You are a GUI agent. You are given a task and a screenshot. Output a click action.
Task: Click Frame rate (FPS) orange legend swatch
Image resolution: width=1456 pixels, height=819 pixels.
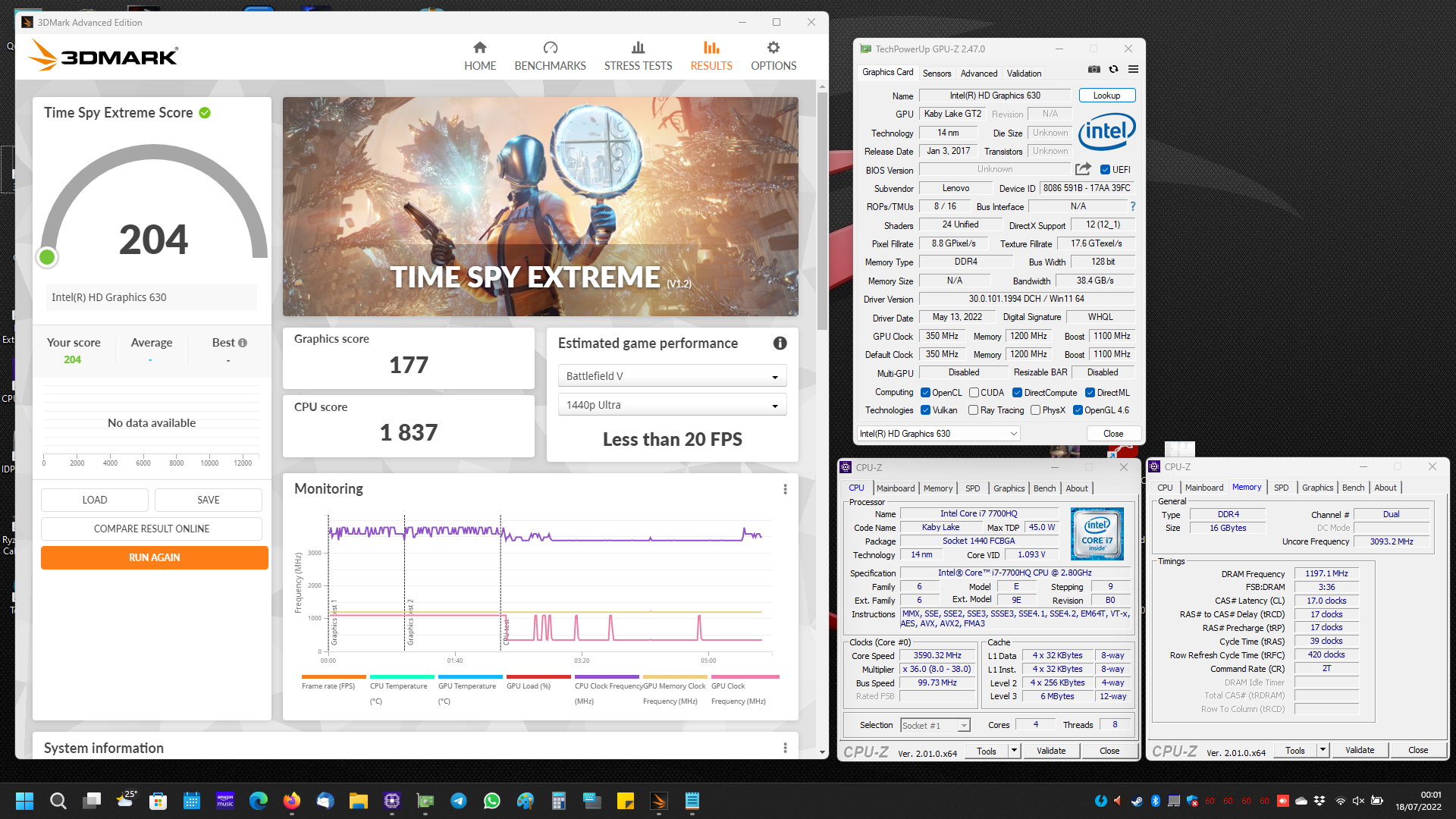coord(334,676)
